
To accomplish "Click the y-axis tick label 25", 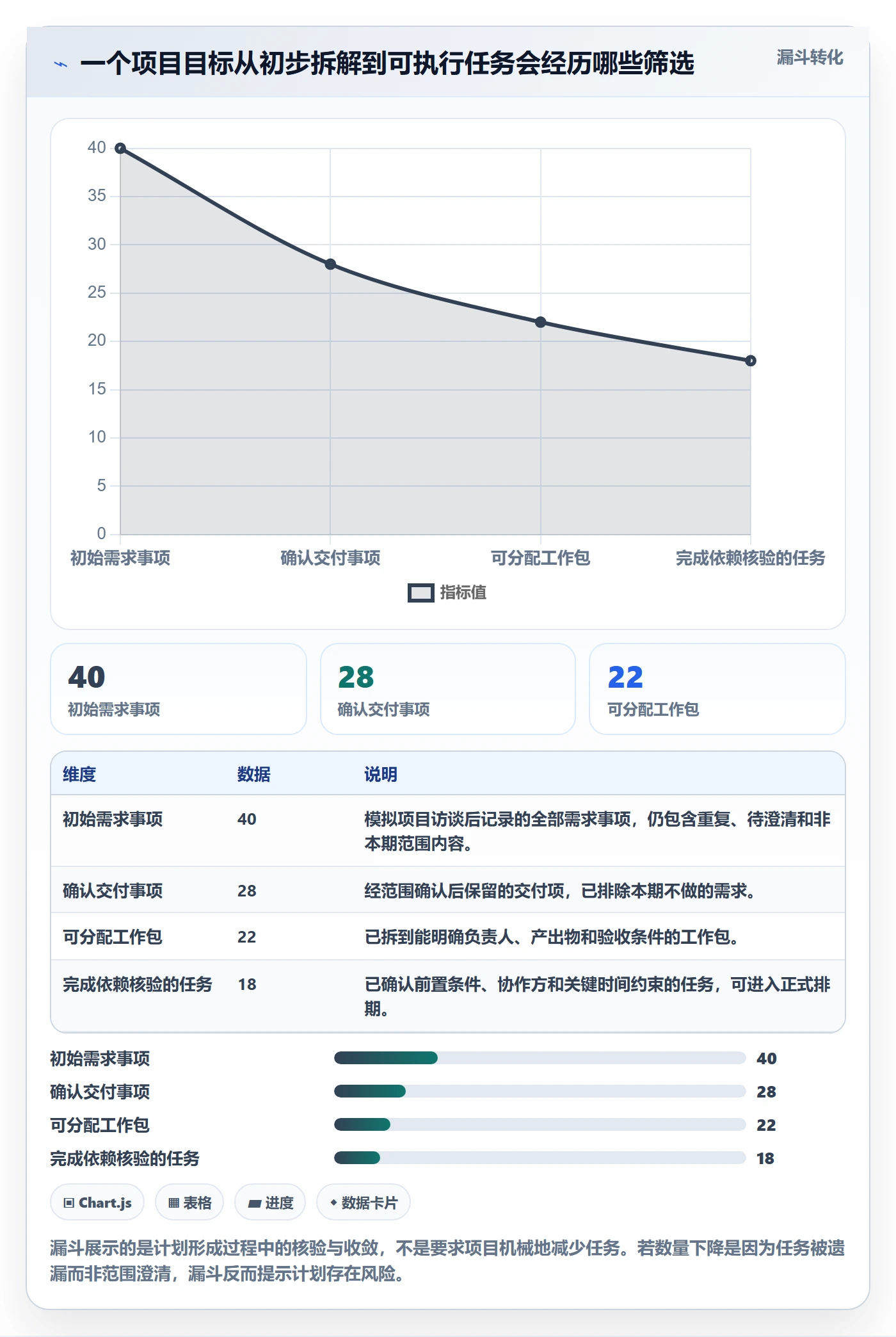I will [97, 293].
